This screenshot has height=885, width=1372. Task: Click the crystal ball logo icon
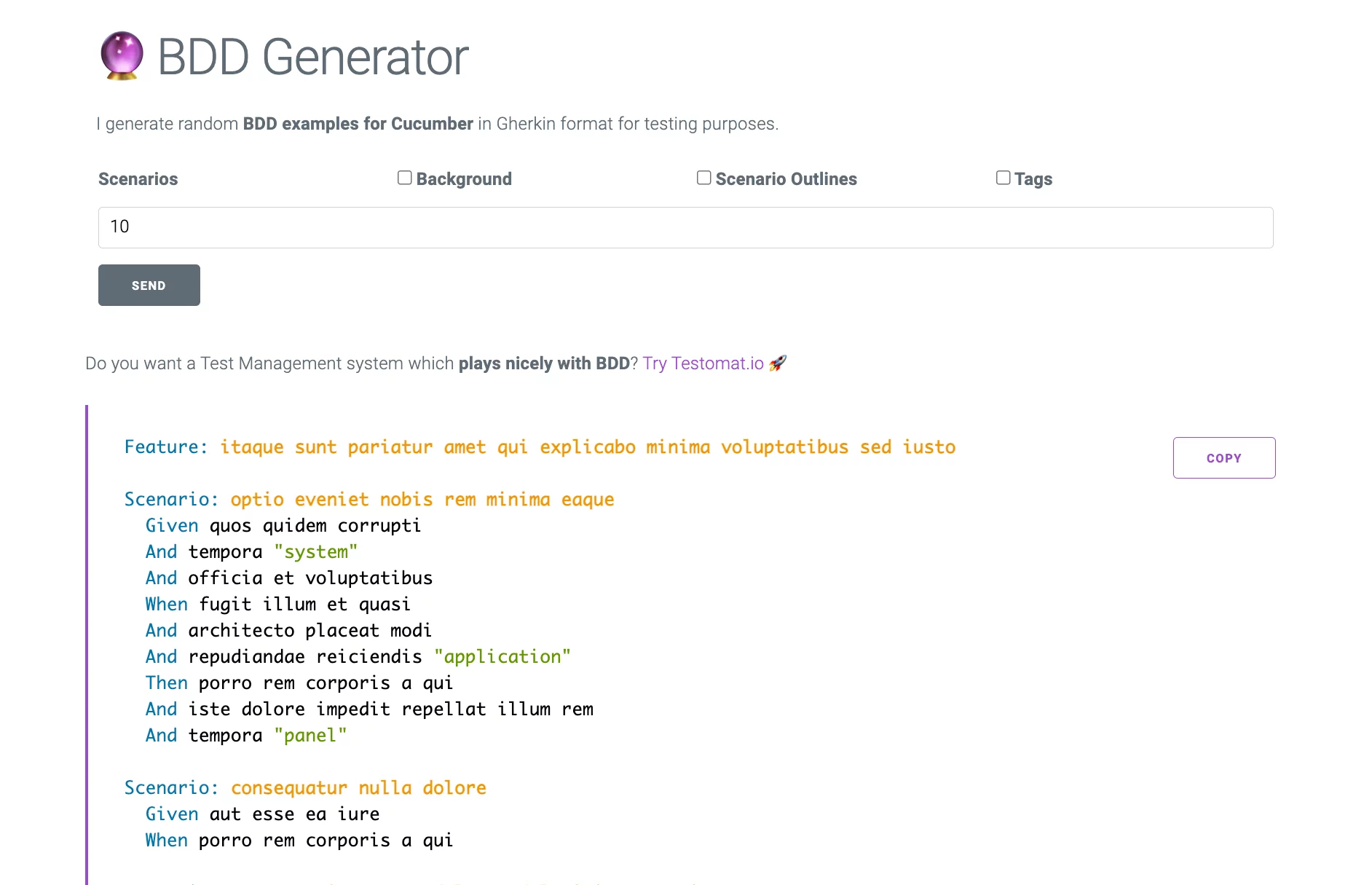click(121, 56)
